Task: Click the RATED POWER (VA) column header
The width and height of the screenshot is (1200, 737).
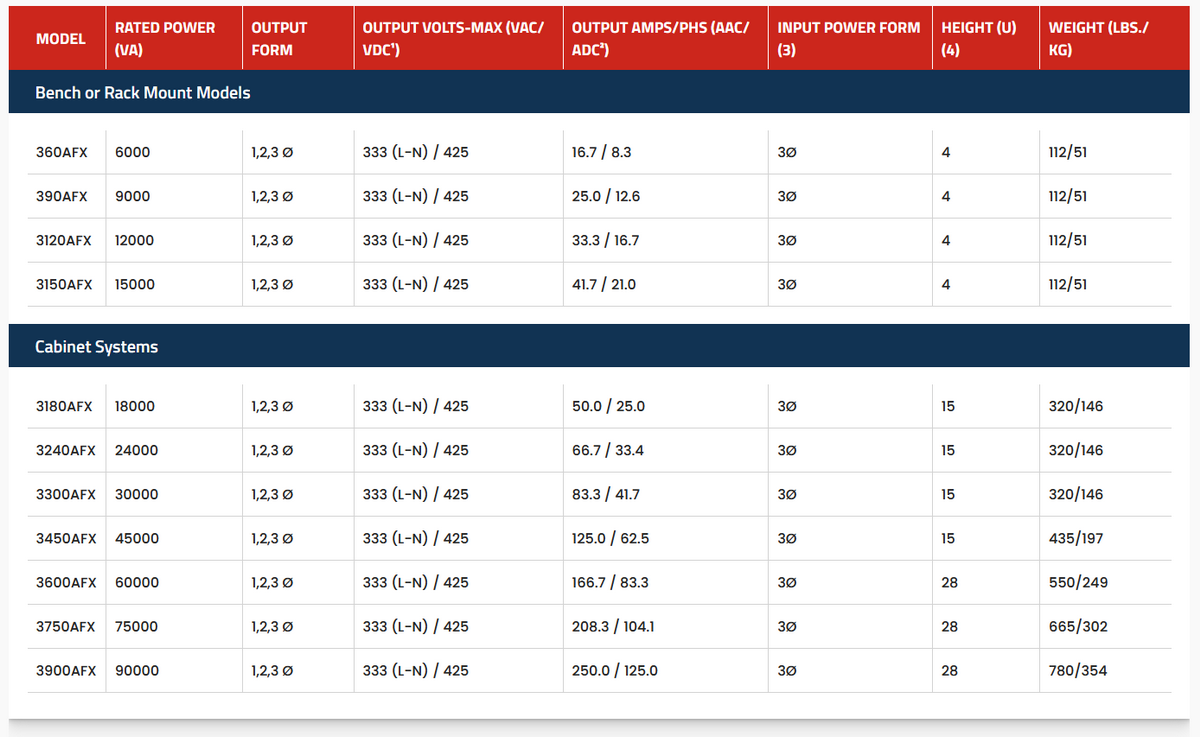Action: coord(165,39)
